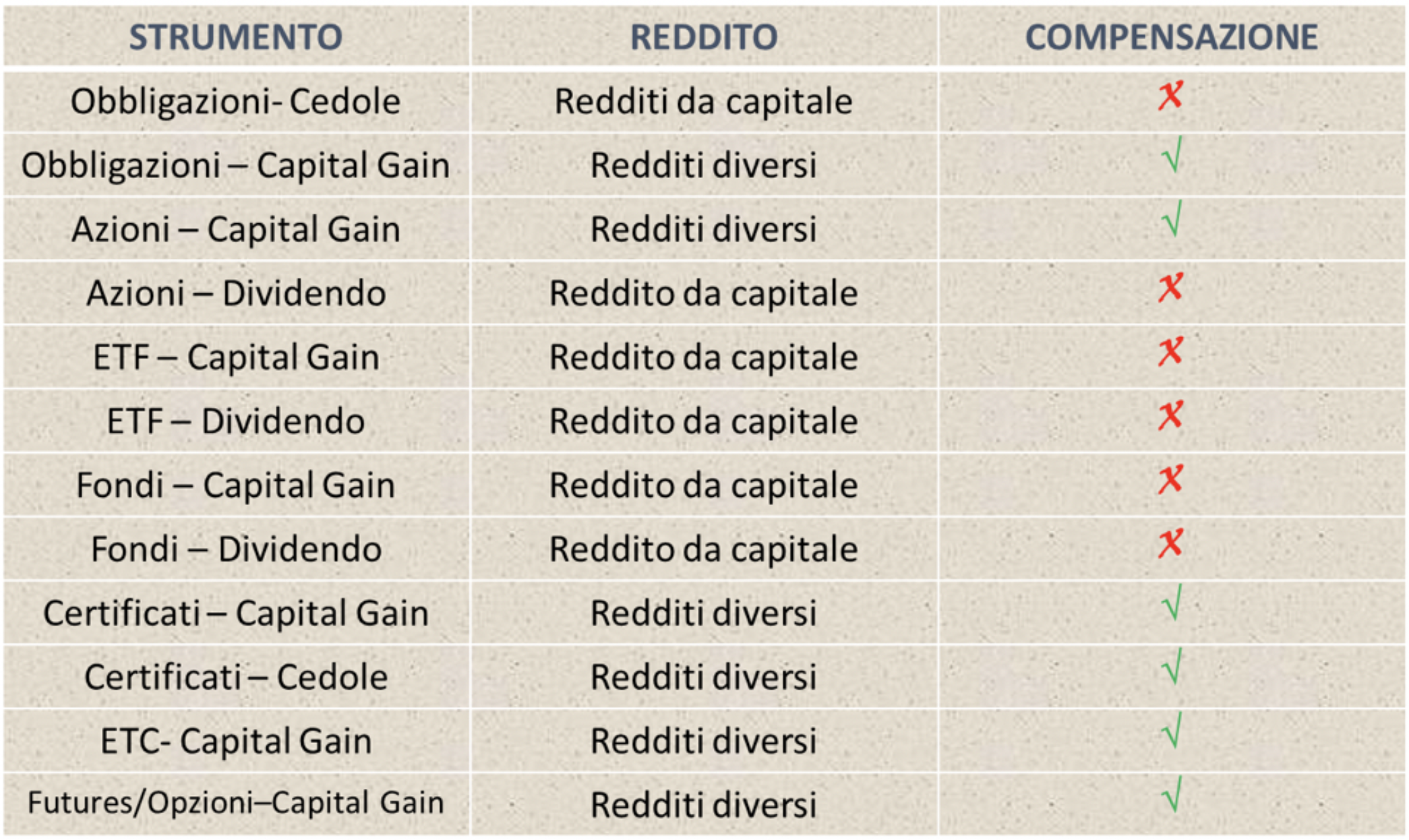This screenshot has height=840, width=1409.
Task: Click the Fondi – Dividendo cell
Action: pyautogui.click(x=236, y=549)
